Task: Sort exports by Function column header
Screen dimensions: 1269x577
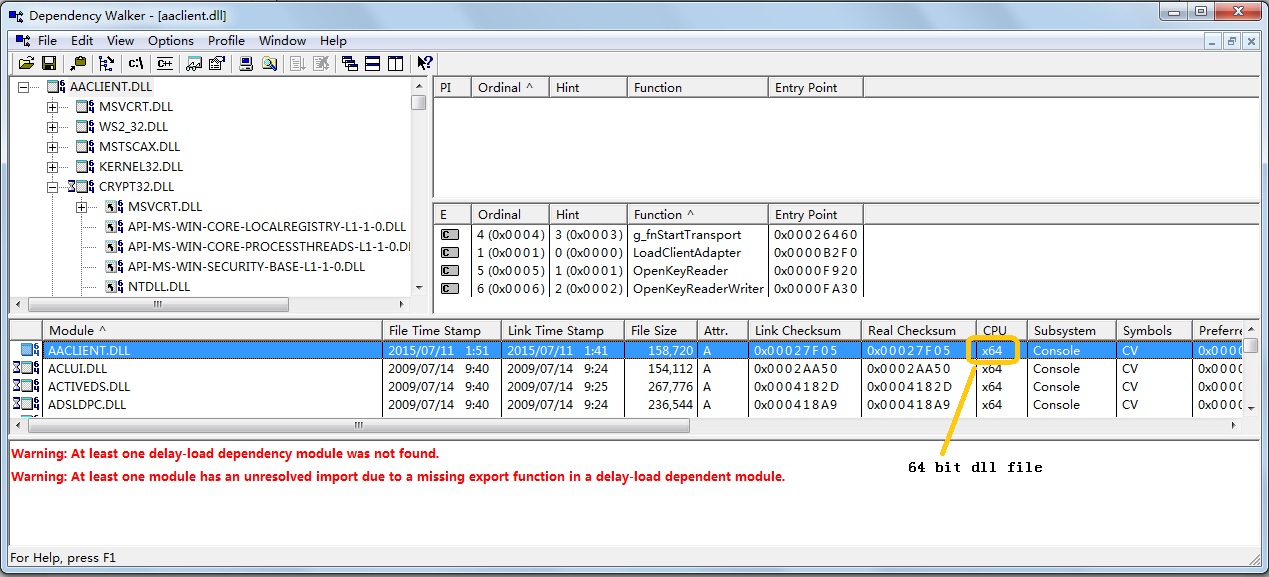Action: tap(698, 214)
